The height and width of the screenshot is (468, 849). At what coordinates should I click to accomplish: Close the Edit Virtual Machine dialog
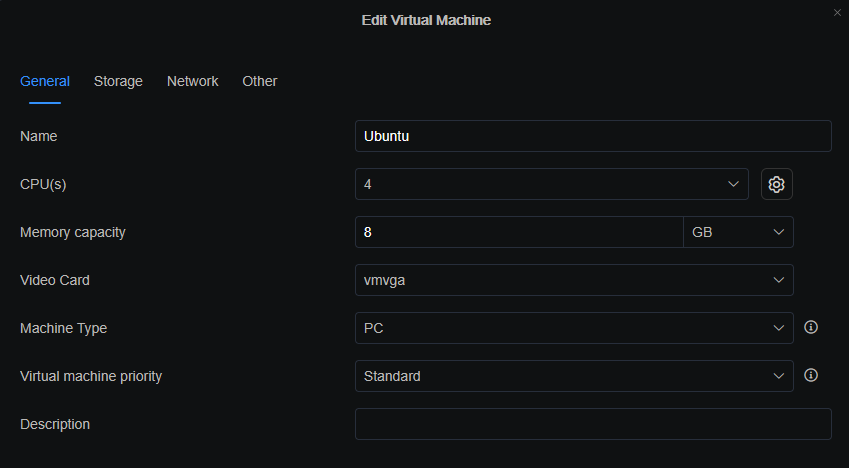click(x=837, y=13)
